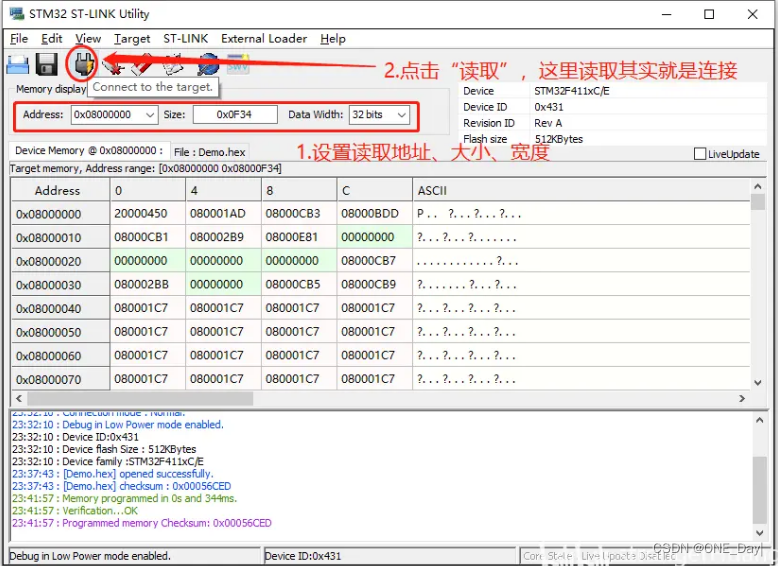Select cell 080002B9 in memory grid

[x=223, y=237]
